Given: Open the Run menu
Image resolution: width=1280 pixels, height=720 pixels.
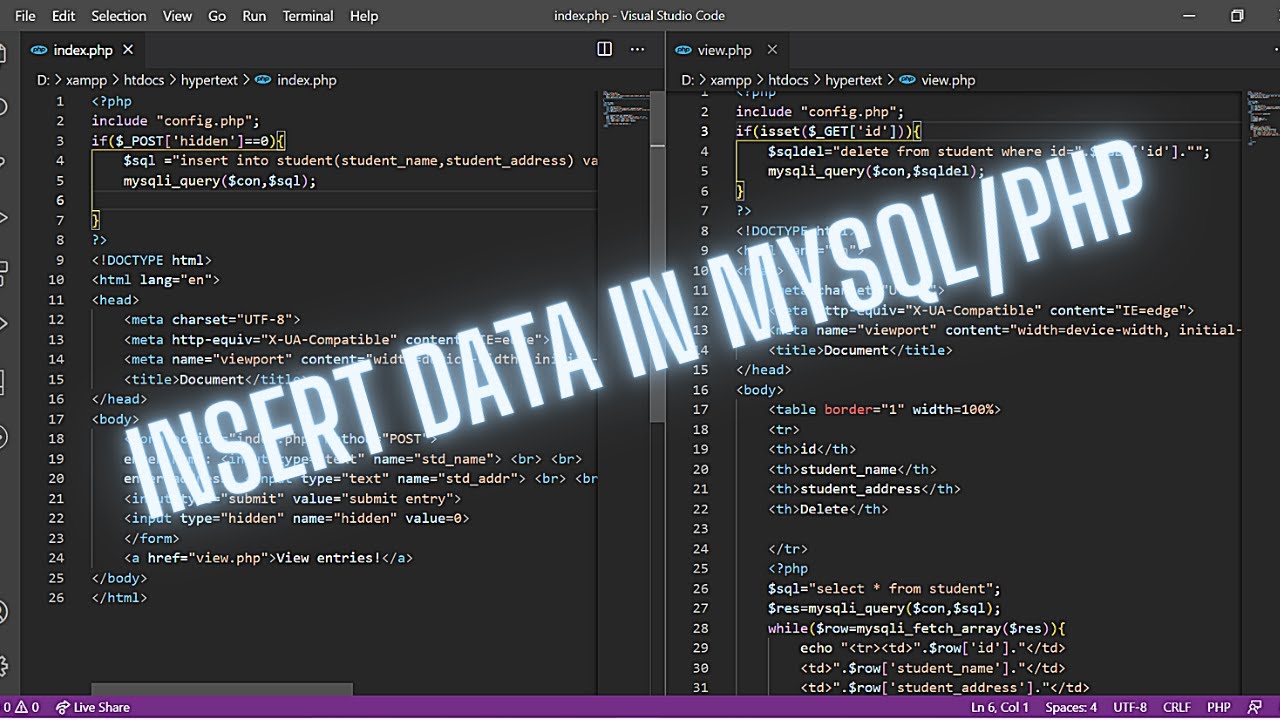Looking at the screenshot, I should coord(254,16).
